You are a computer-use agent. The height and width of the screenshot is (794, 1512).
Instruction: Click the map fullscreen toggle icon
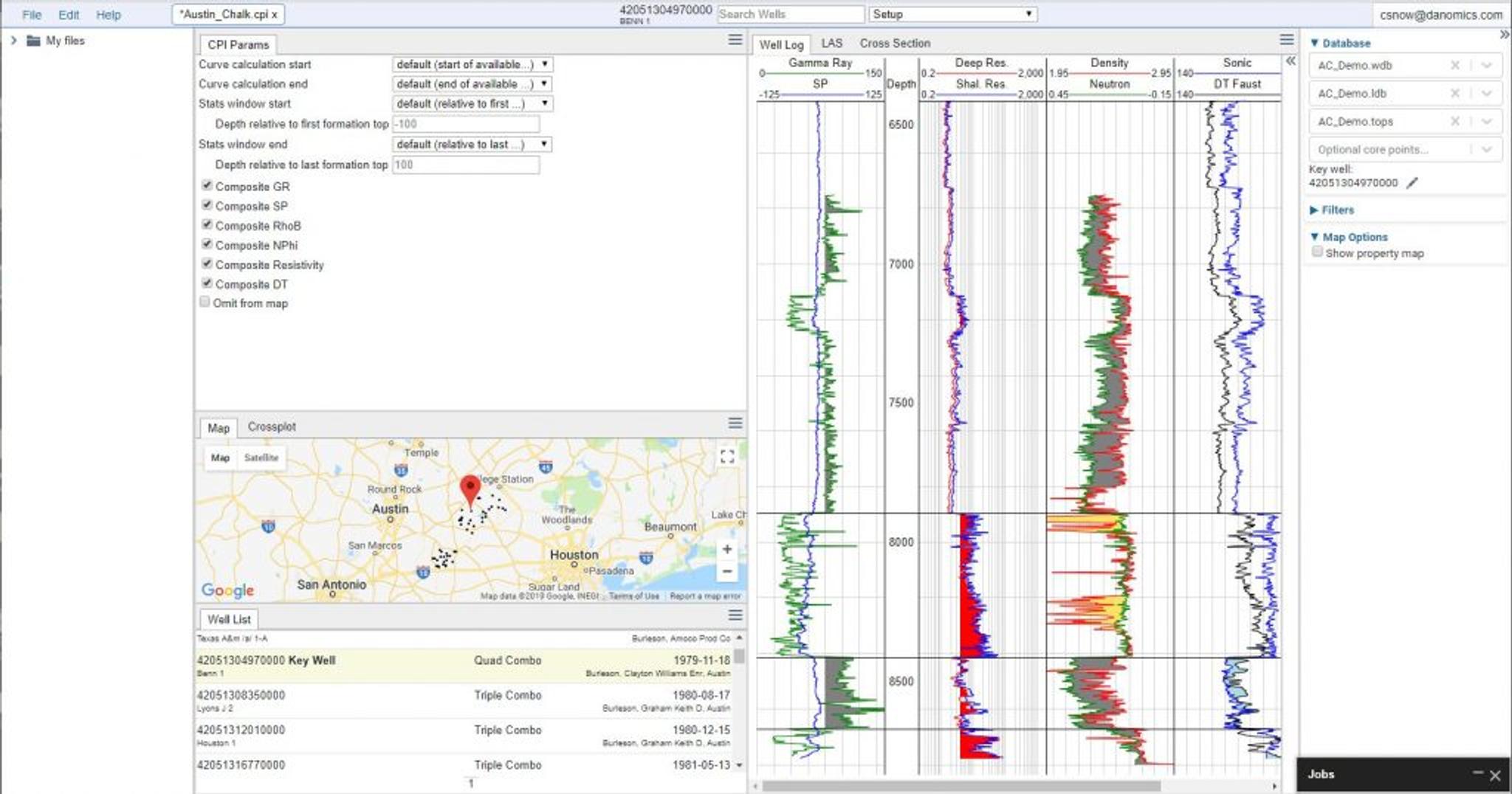click(x=726, y=456)
